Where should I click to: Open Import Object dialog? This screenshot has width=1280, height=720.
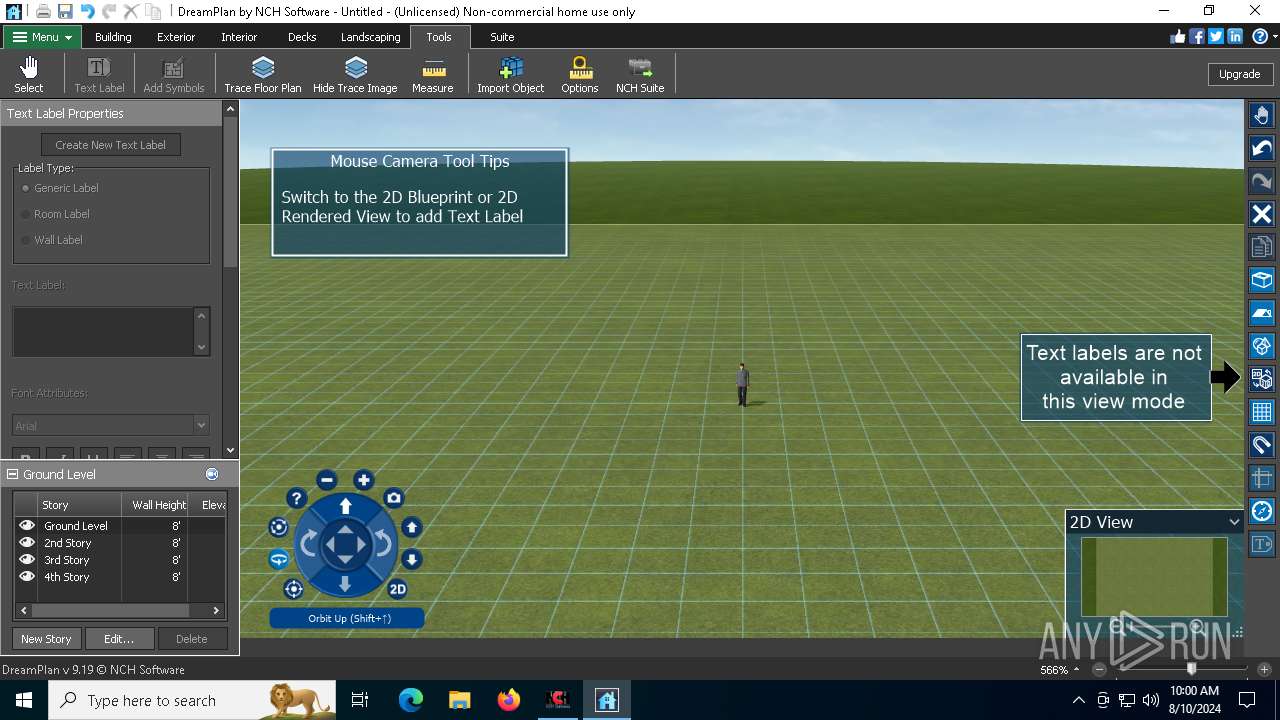click(511, 75)
